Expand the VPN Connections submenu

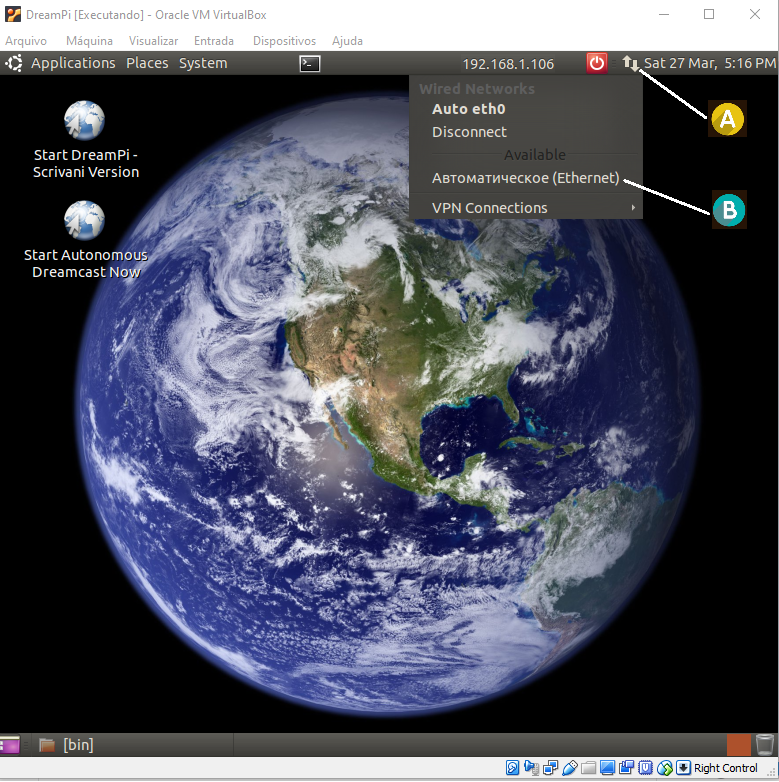pyautogui.click(x=526, y=207)
